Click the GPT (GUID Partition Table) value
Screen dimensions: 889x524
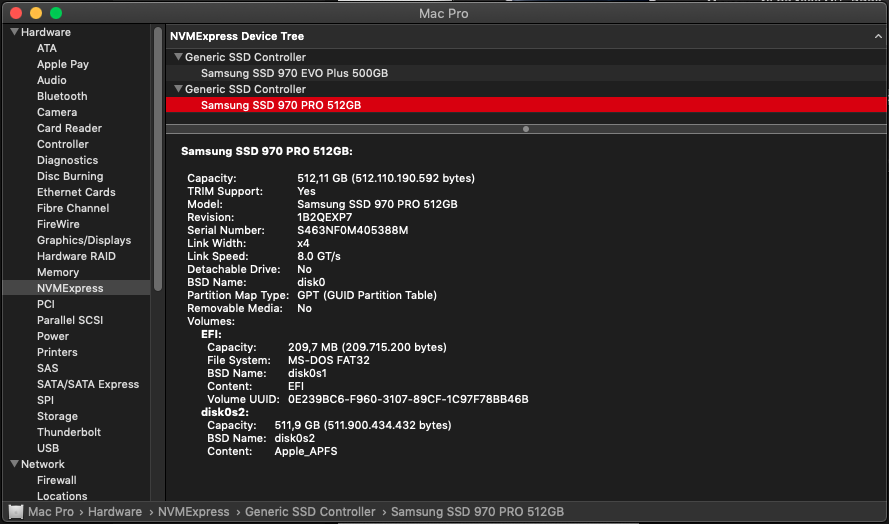pos(367,295)
